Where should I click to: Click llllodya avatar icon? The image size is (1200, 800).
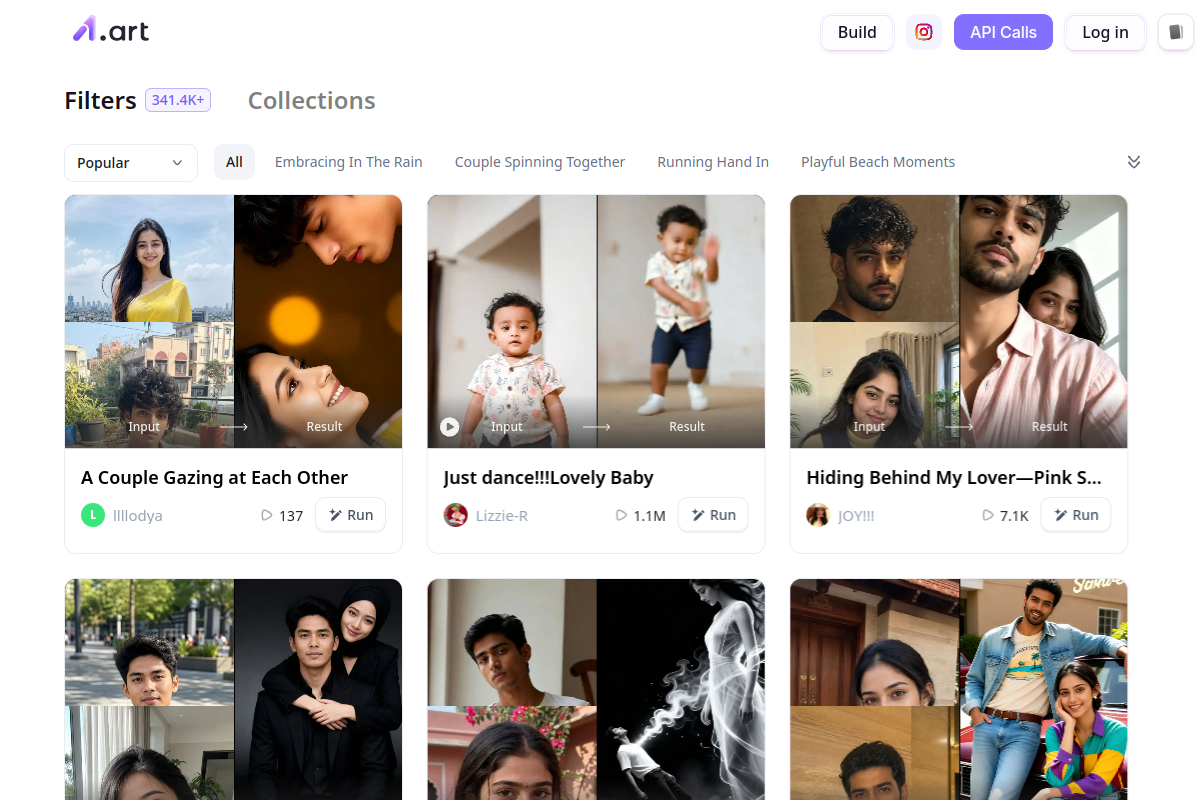pos(93,515)
